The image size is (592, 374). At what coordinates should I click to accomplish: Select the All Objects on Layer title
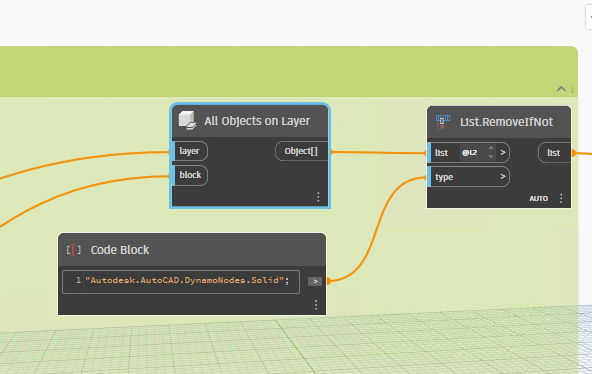coord(257,121)
